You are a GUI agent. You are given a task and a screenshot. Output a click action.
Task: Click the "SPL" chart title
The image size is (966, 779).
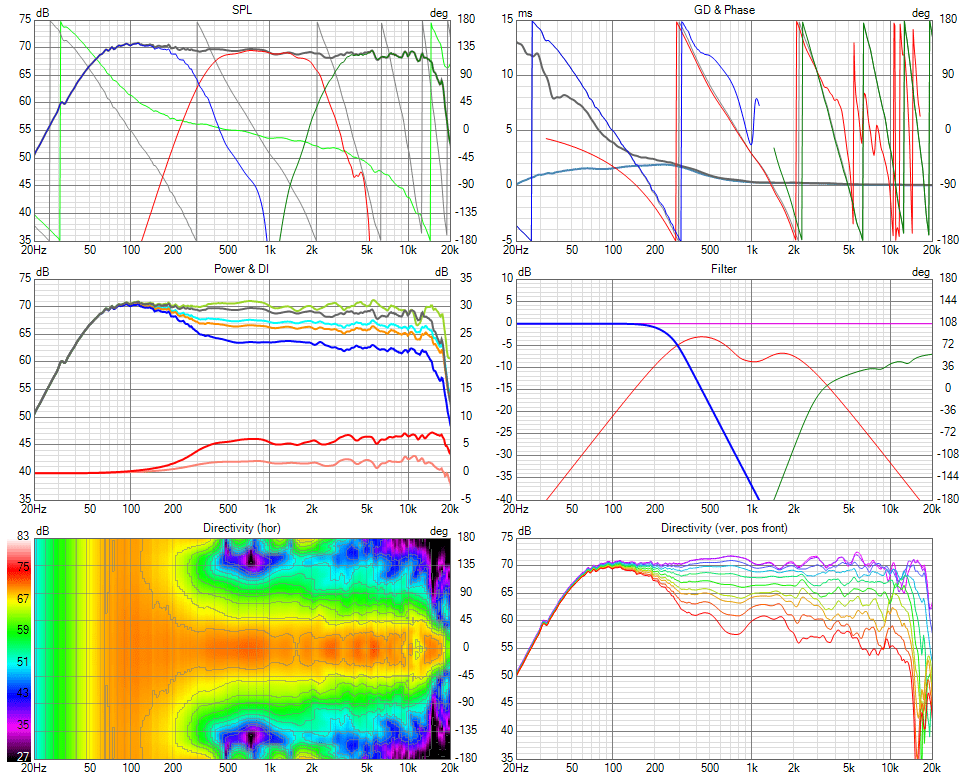tap(242, 10)
